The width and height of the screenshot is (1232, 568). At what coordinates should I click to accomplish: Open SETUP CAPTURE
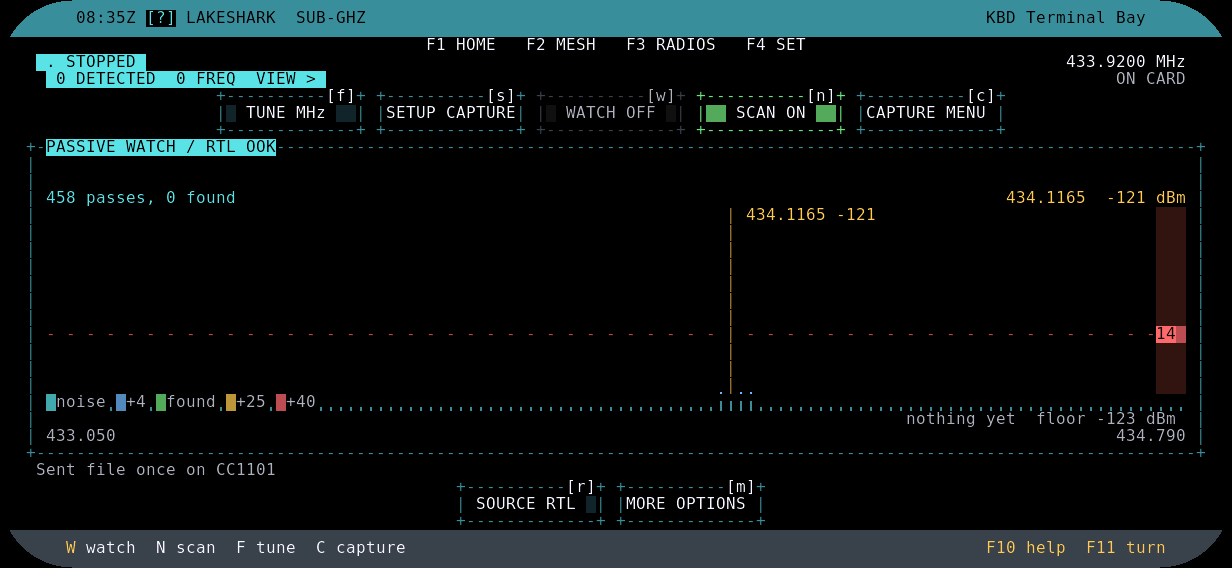point(451,113)
